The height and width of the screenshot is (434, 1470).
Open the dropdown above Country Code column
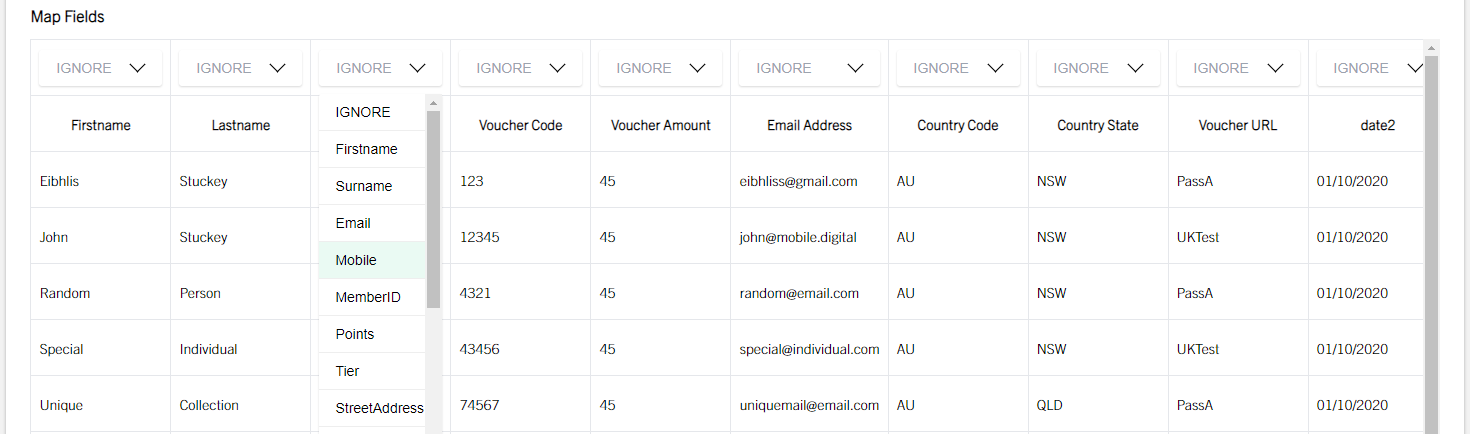tap(958, 68)
